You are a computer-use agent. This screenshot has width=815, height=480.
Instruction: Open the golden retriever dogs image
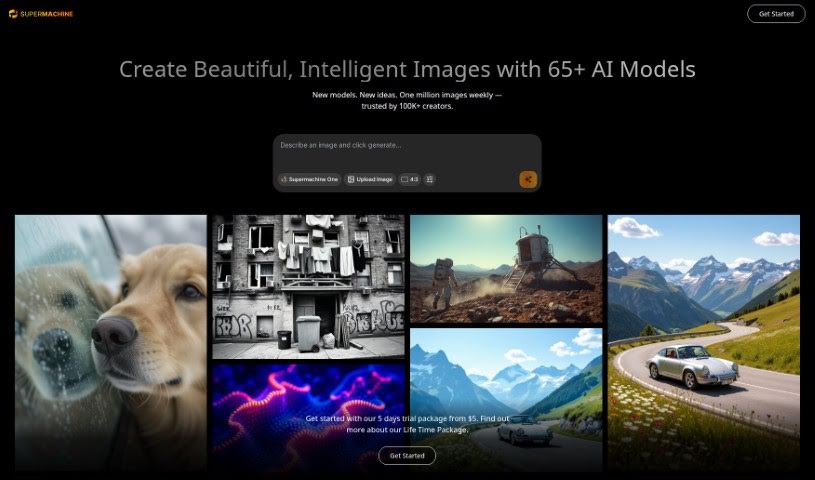[x=111, y=342]
